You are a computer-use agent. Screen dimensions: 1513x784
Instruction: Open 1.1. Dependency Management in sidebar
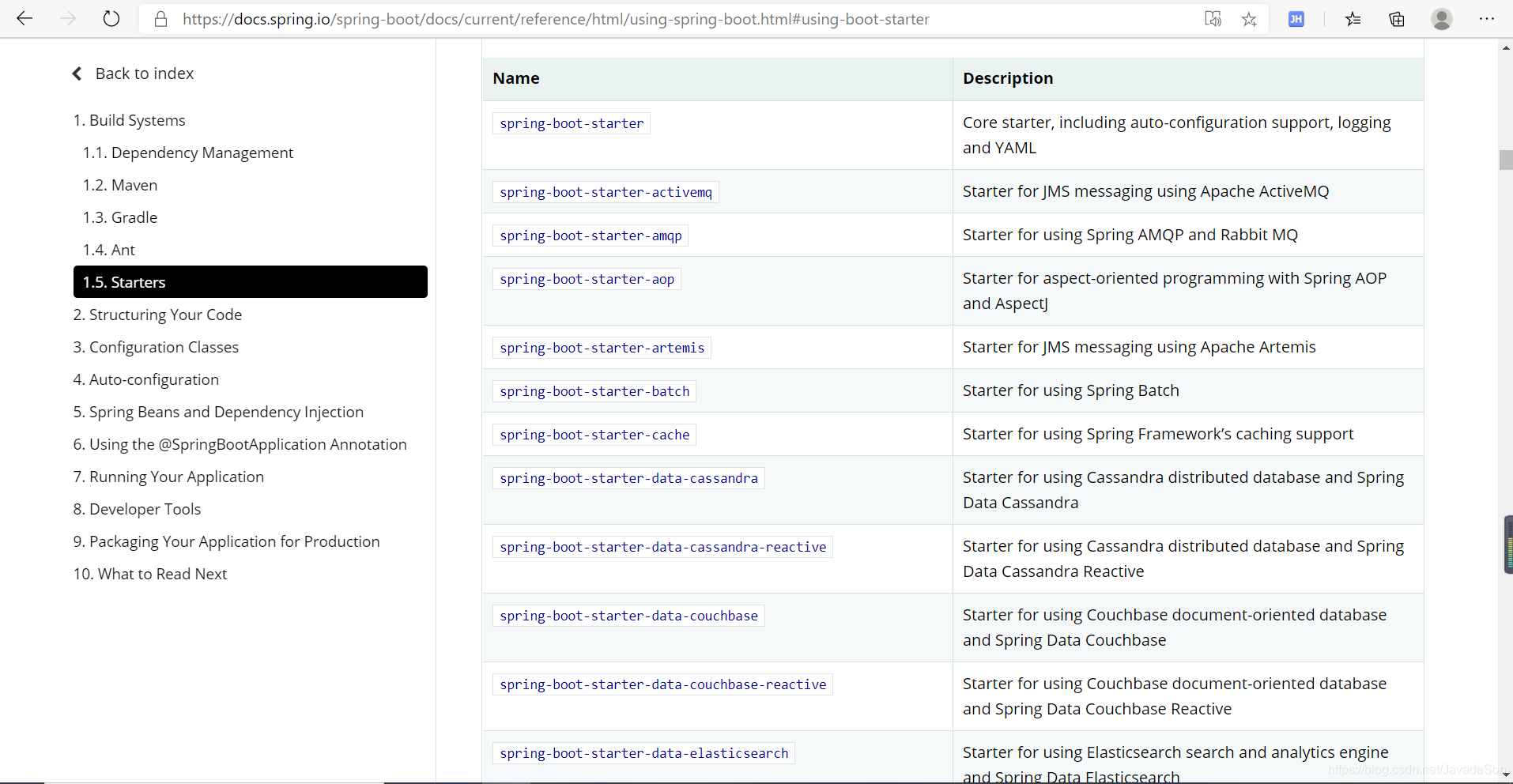pos(188,153)
